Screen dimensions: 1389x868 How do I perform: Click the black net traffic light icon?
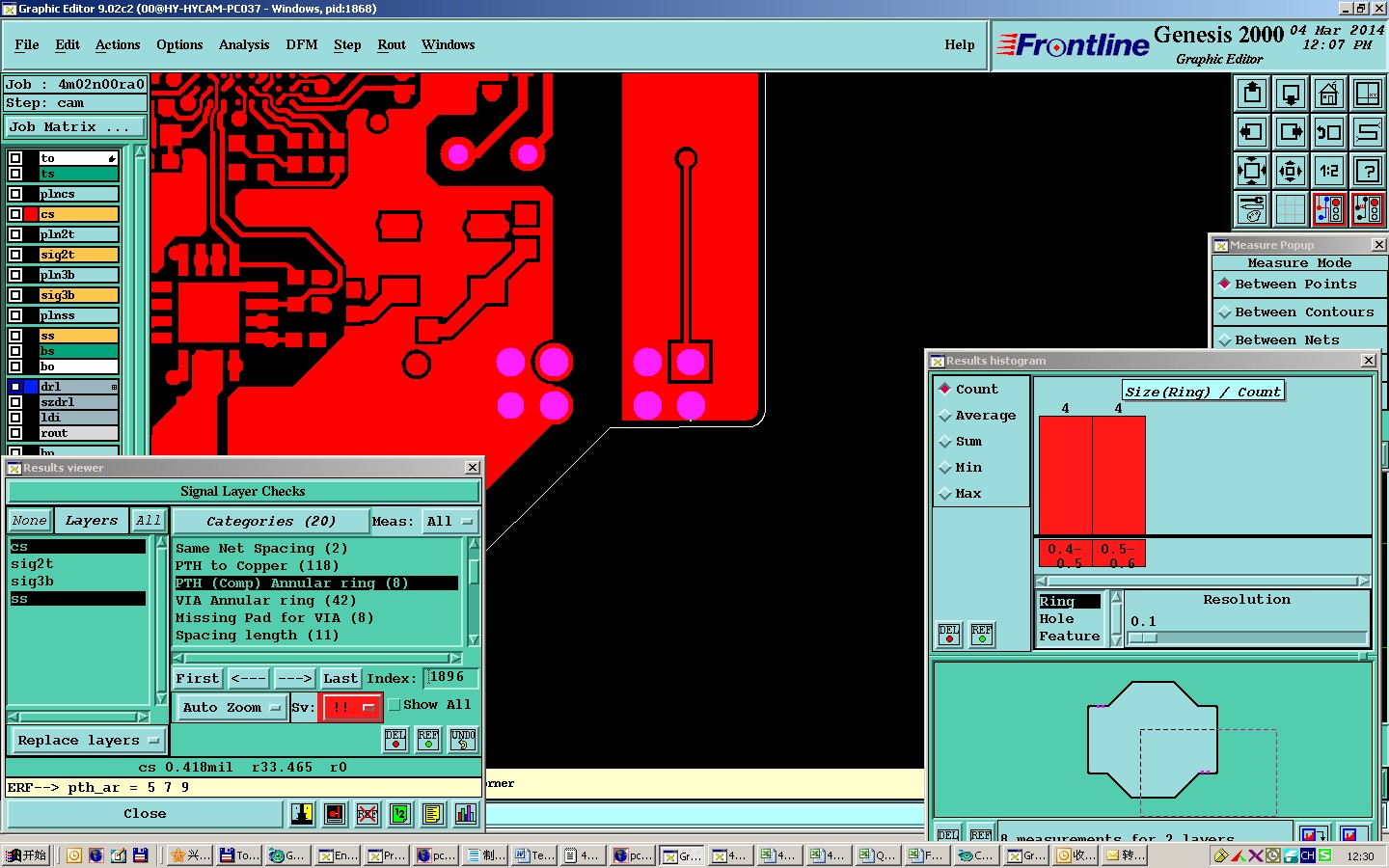click(x=1368, y=209)
